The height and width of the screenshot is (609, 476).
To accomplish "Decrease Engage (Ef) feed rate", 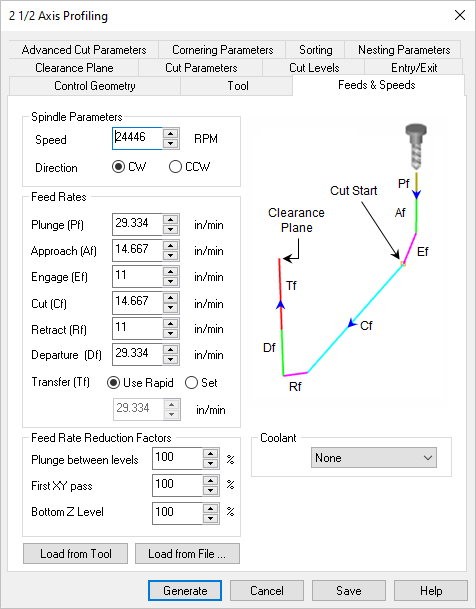I will [x=170, y=282].
